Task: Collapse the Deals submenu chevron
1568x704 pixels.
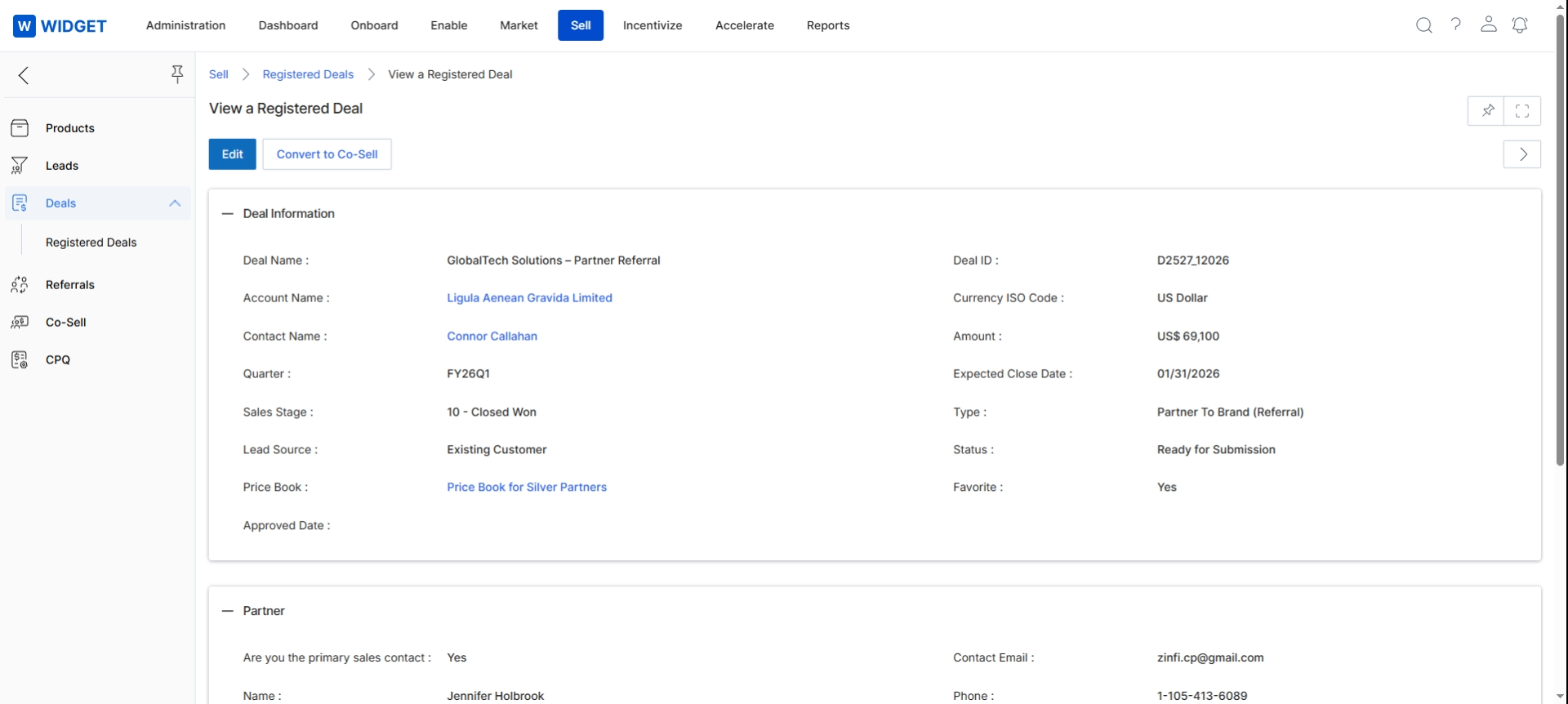Action: [x=175, y=203]
